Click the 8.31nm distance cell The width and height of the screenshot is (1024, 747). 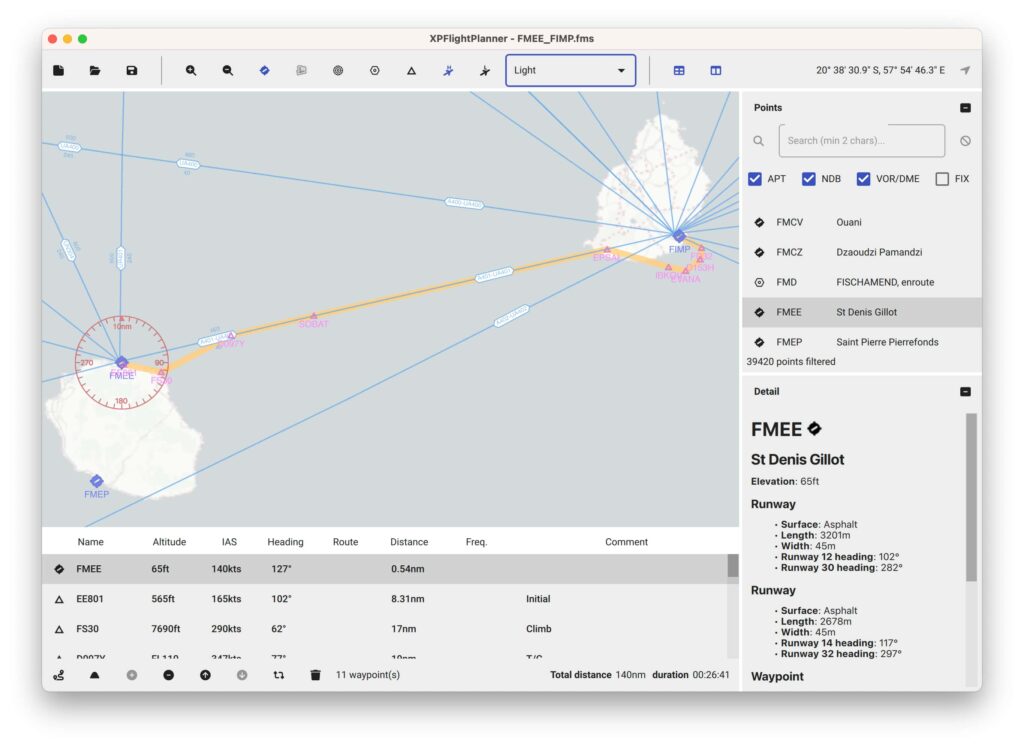(x=408, y=599)
